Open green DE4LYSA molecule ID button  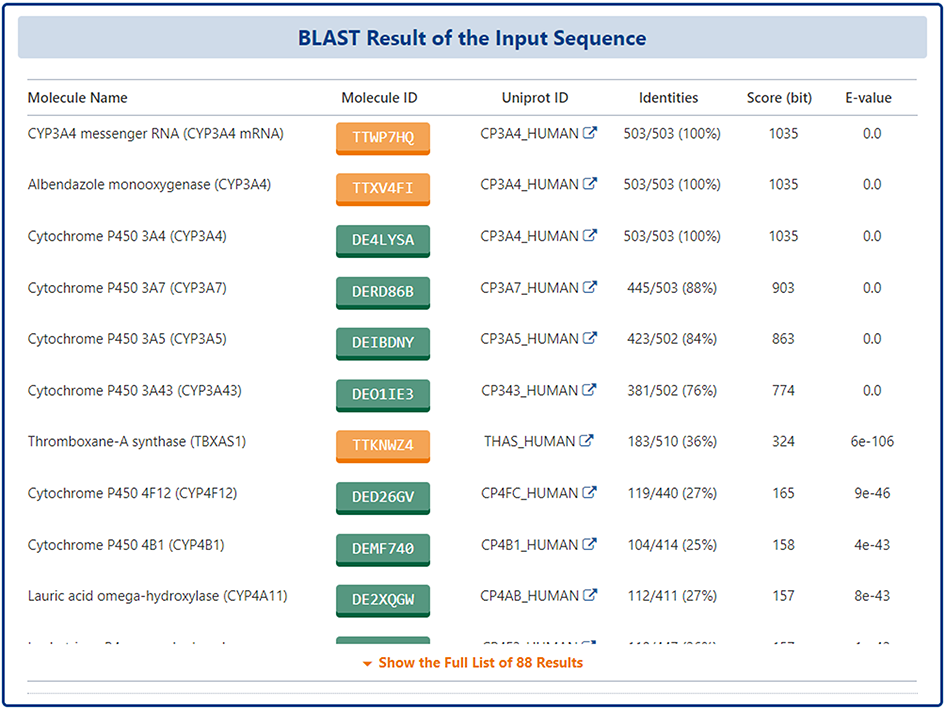click(383, 240)
